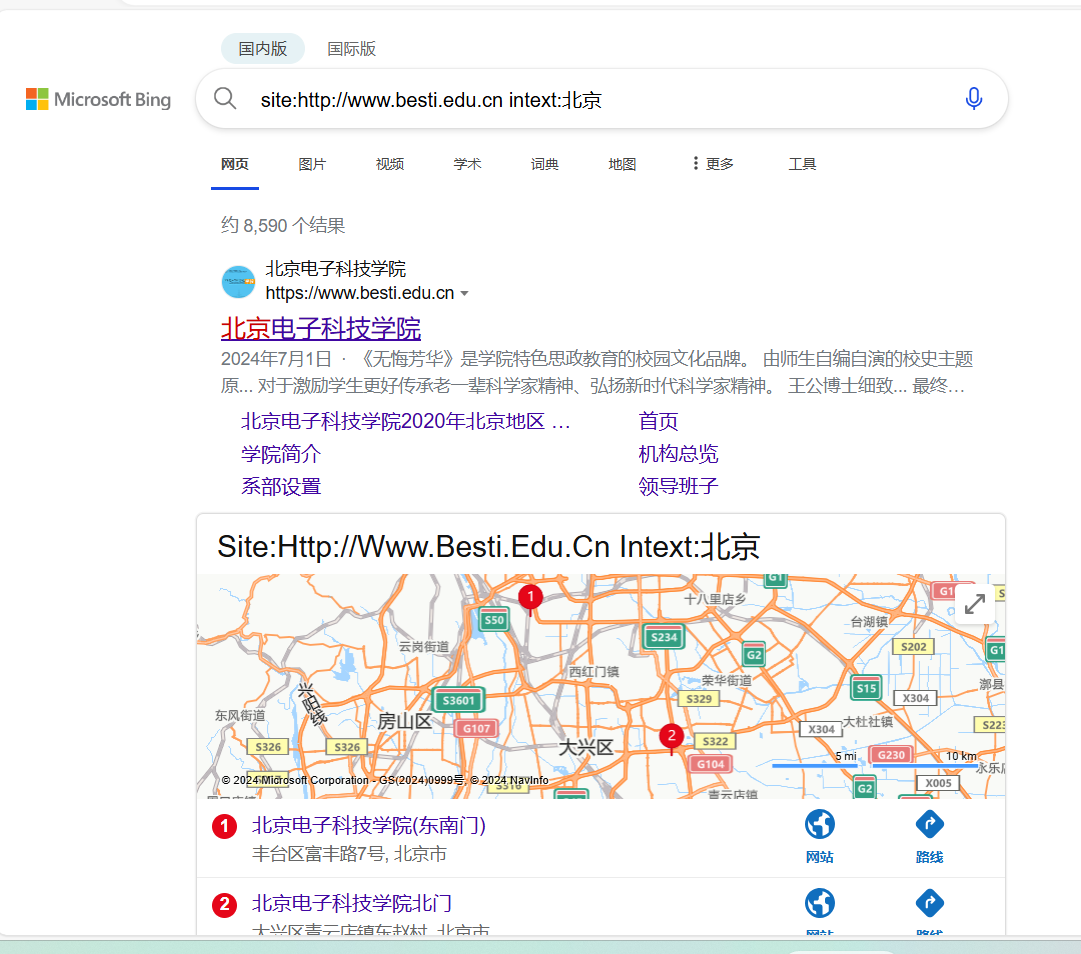Click the red number 2 list marker
The image size is (1081, 954).
[x=224, y=904]
